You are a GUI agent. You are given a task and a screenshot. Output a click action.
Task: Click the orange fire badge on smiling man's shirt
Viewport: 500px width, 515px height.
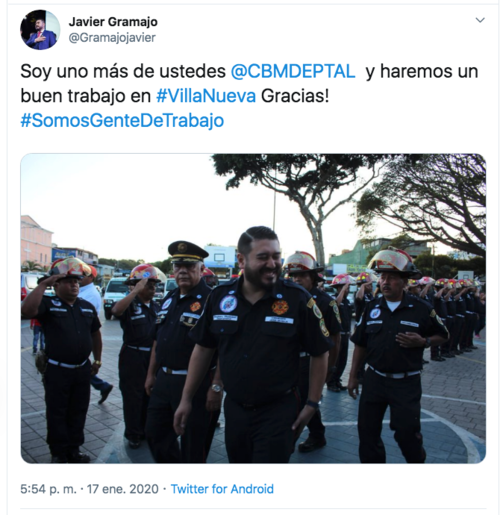(x=280, y=307)
